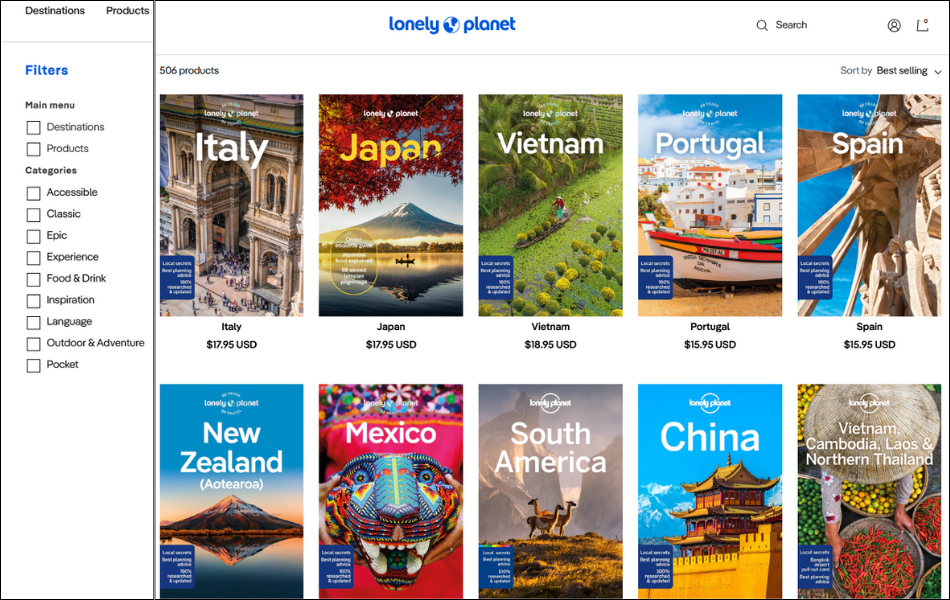
Task: Open the Spain guidebook cover
Action: [x=869, y=205]
